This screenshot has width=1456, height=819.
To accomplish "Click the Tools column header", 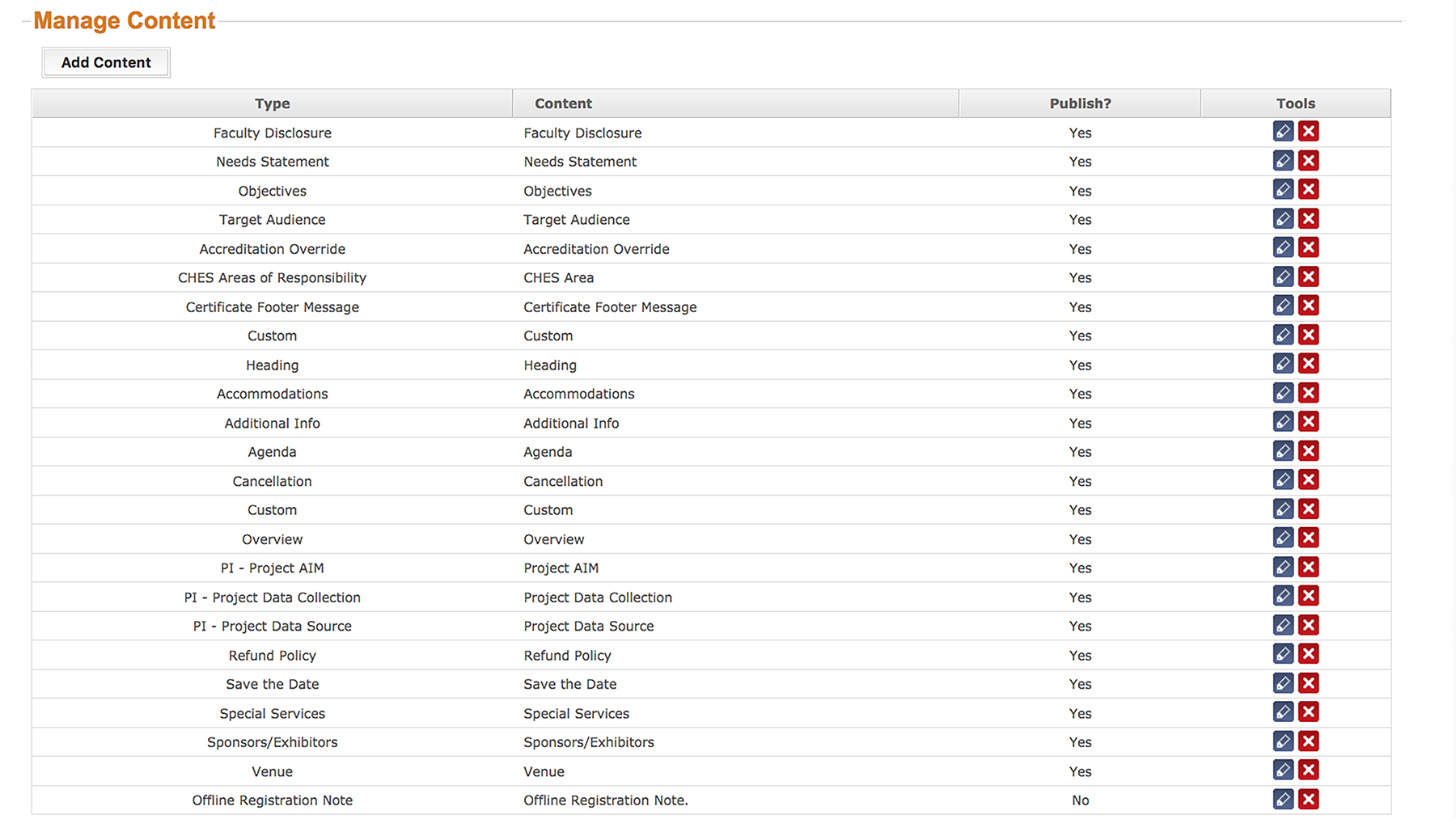I will click(1296, 103).
